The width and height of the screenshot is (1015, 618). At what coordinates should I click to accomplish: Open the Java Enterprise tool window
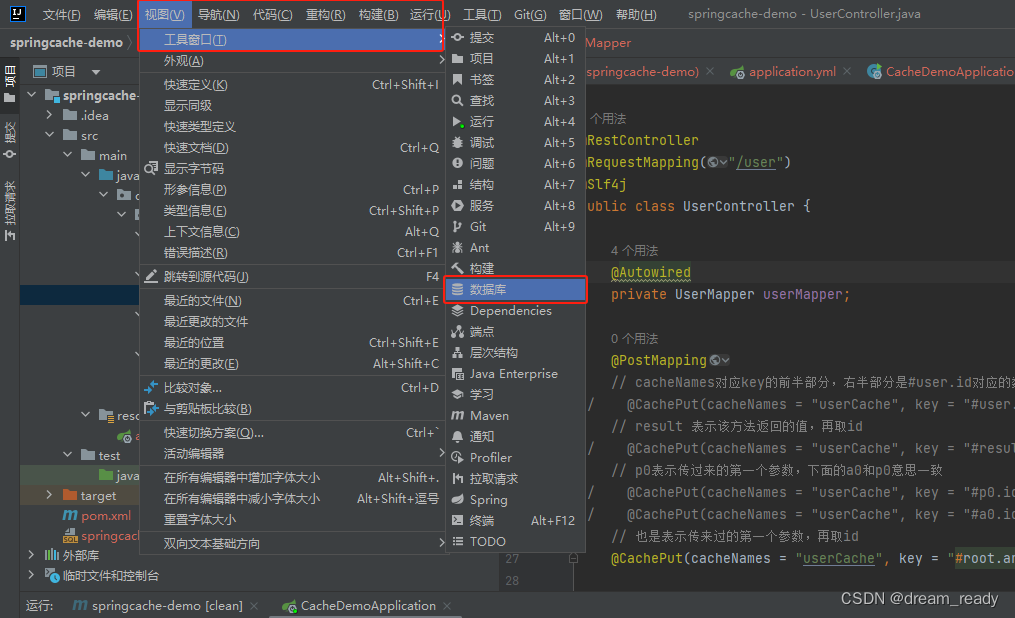point(515,374)
